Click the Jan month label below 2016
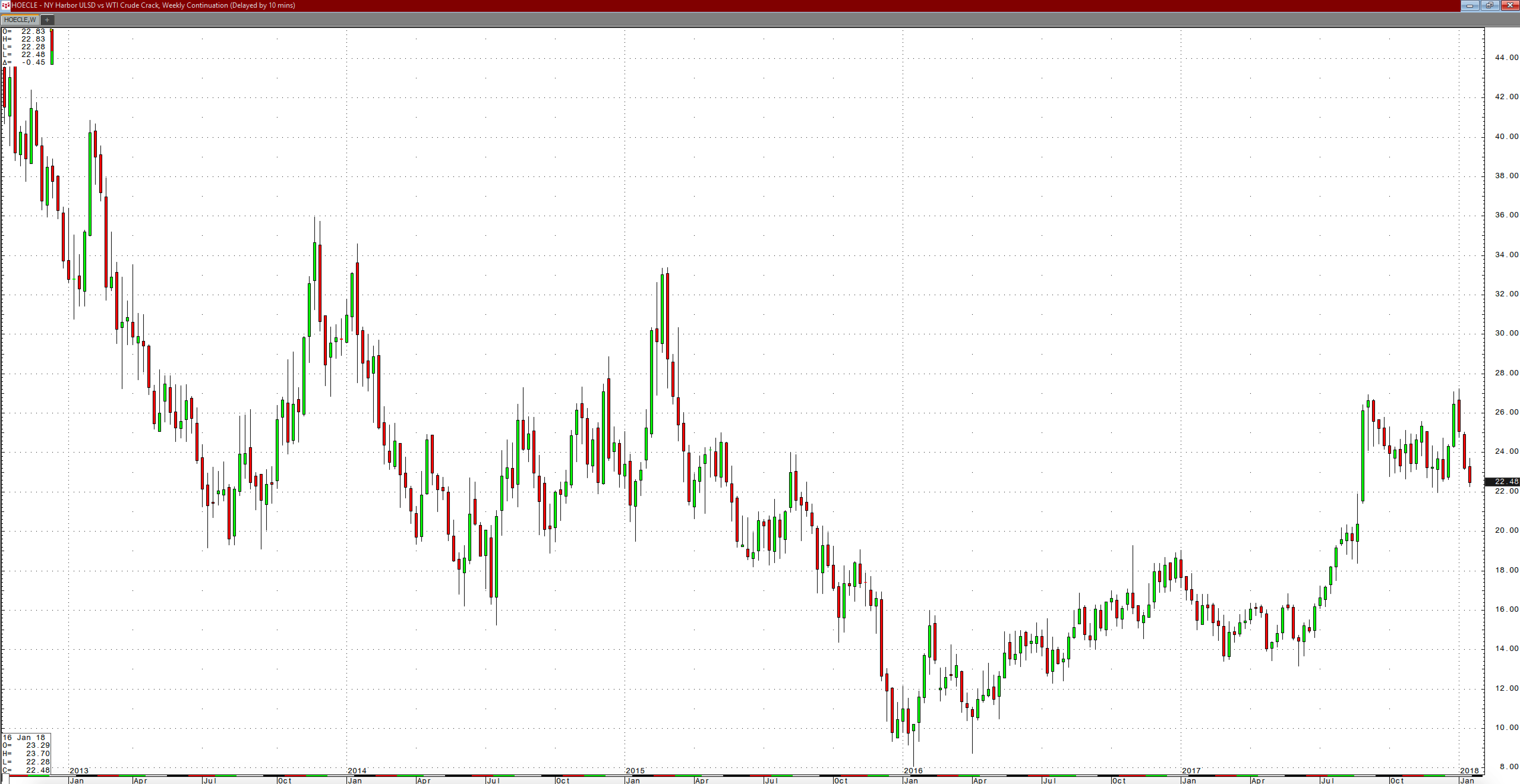Viewport: 1520px width, 784px height. 910,780
